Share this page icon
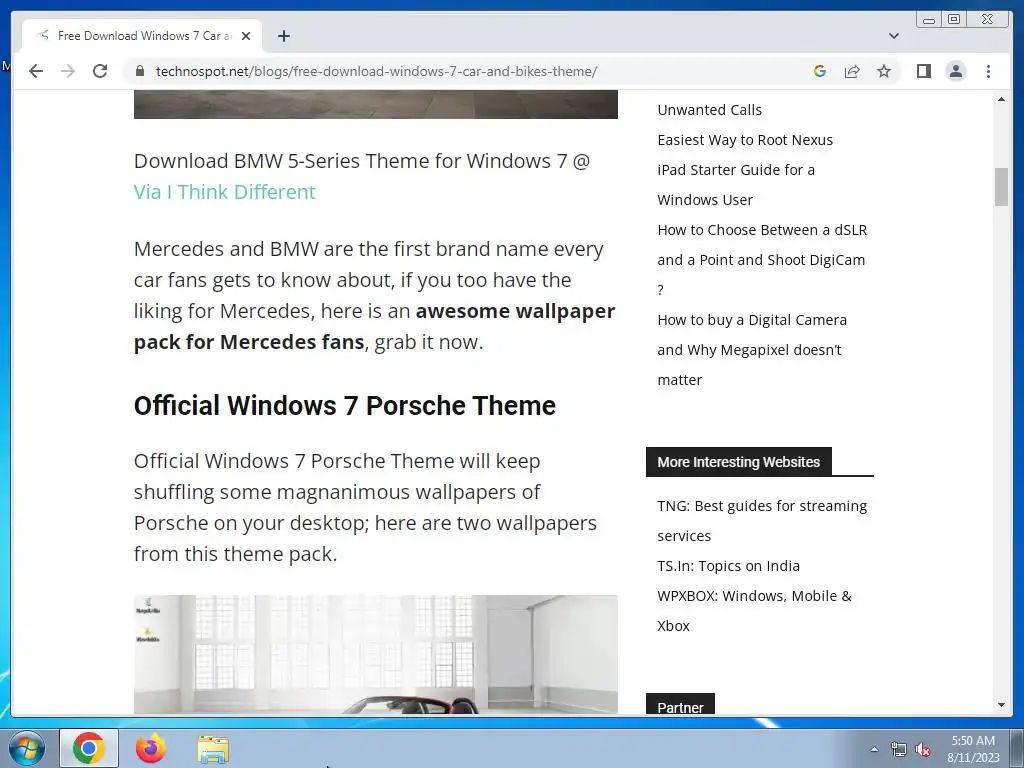This screenshot has width=1024, height=768. [x=852, y=71]
